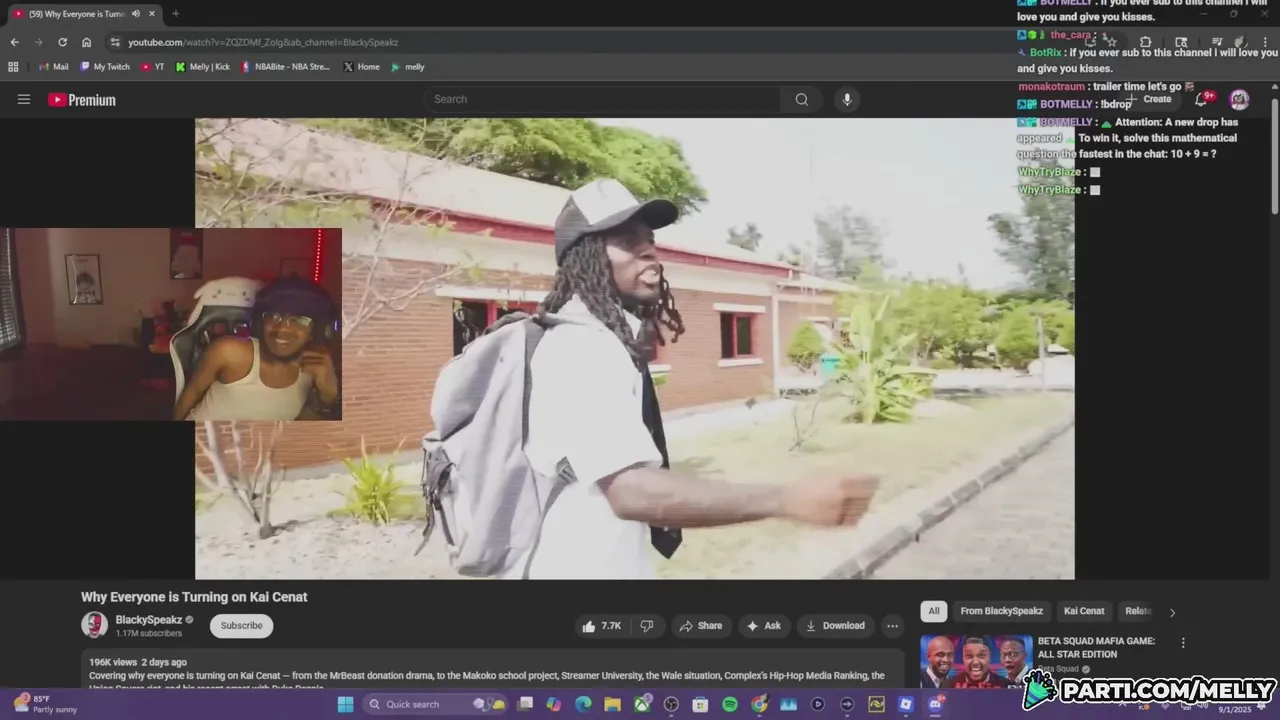Open the bookmarks apps grid icon
The height and width of the screenshot is (720, 1280).
[x=13, y=67]
